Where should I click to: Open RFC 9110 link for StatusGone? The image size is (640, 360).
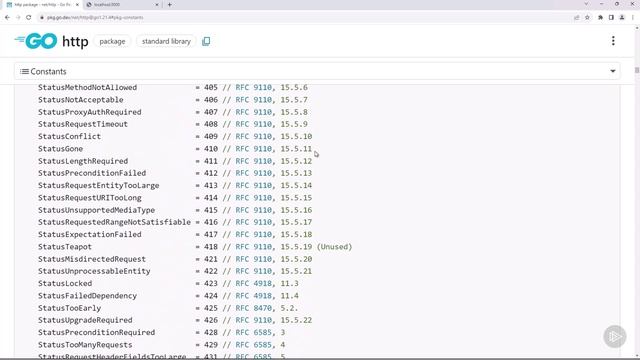[253, 149]
